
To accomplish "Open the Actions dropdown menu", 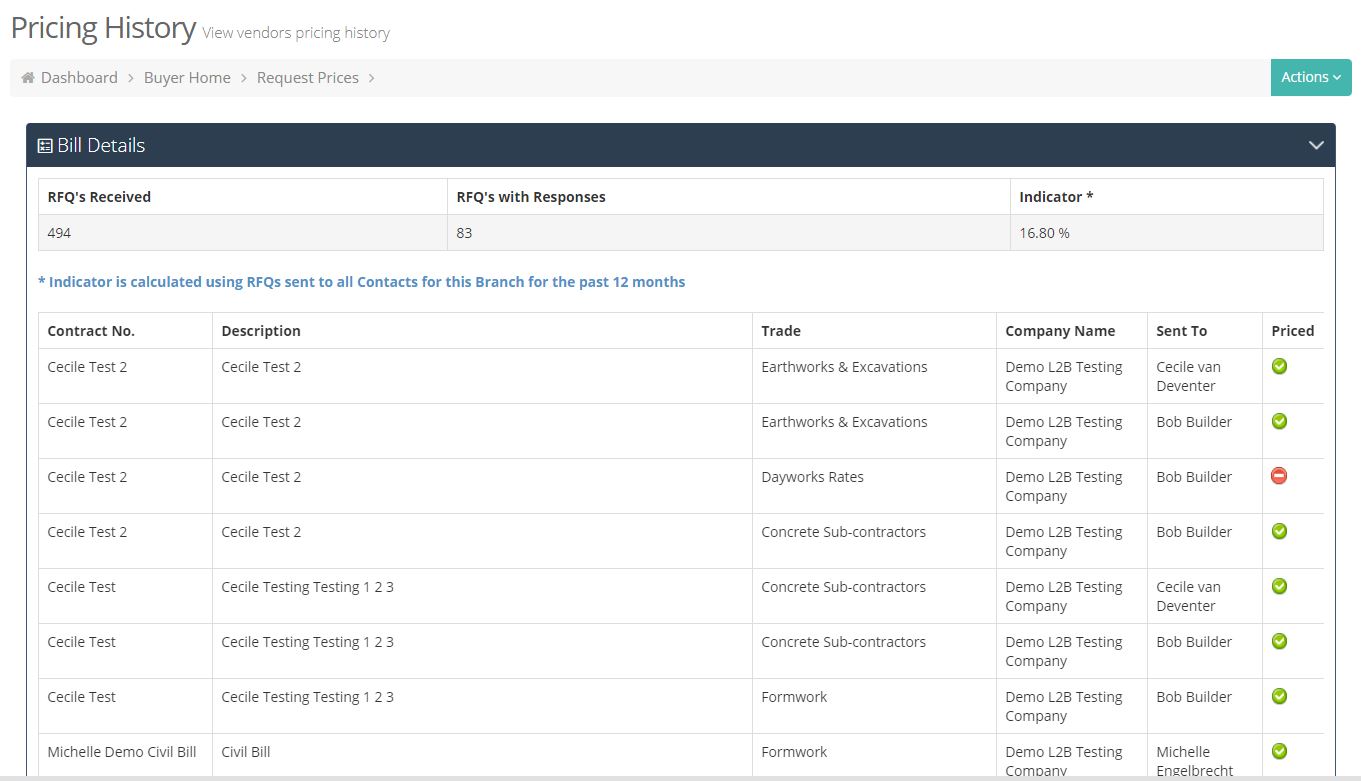I will 1311,77.
